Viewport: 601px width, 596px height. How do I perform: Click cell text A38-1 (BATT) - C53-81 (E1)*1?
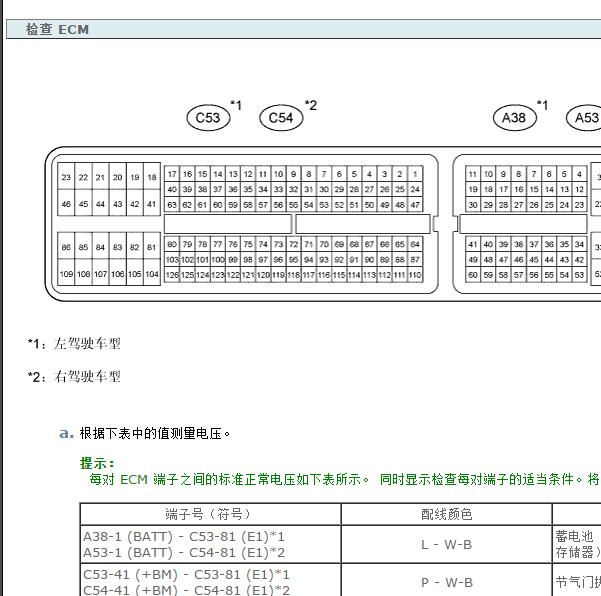(184, 537)
